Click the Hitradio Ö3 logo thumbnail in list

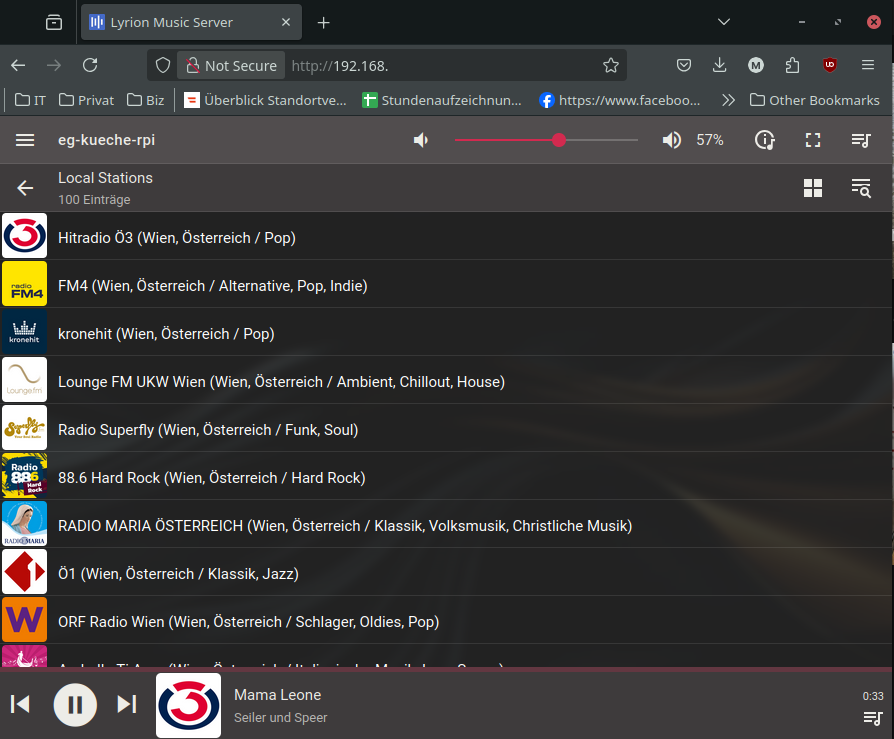click(x=25, y=236)
